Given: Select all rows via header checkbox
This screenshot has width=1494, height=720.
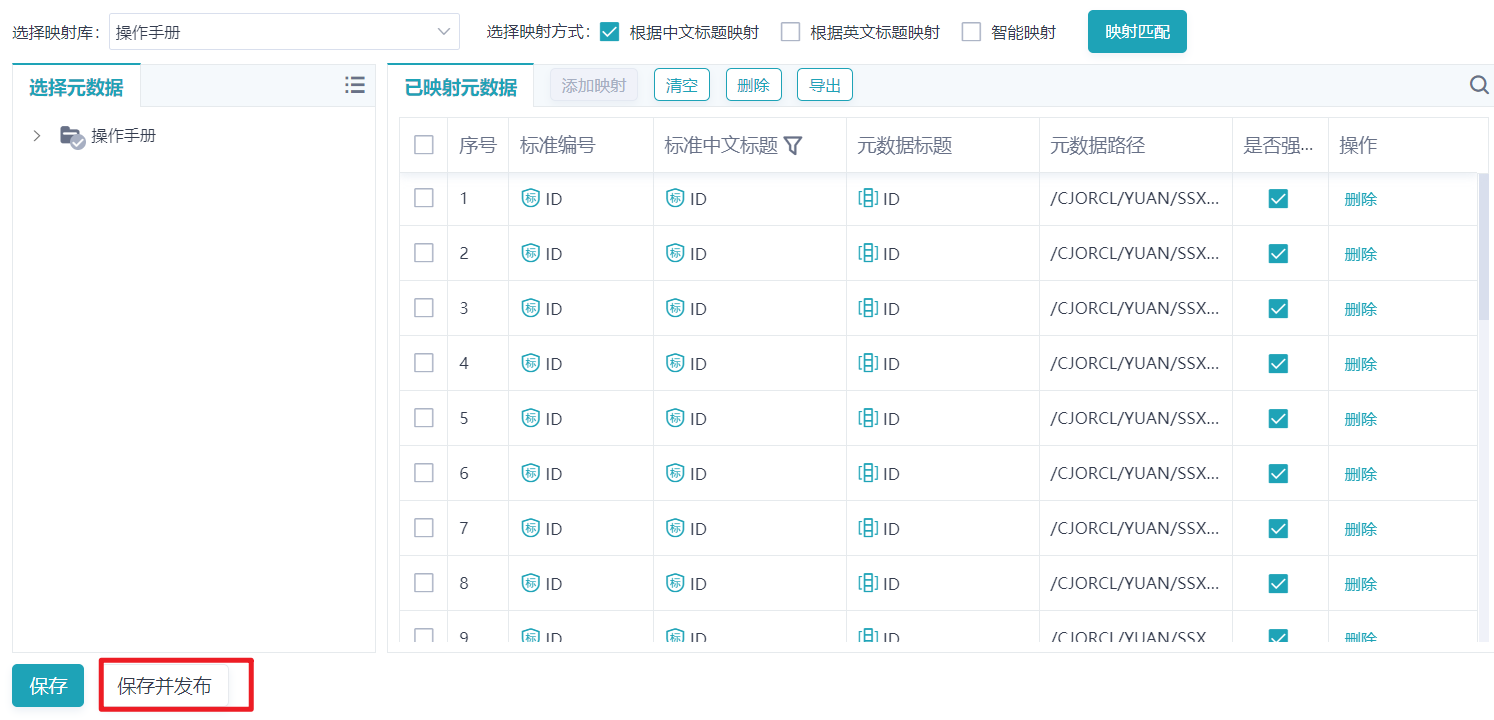Looking at the screenshot, I should (x=424, y=145).
